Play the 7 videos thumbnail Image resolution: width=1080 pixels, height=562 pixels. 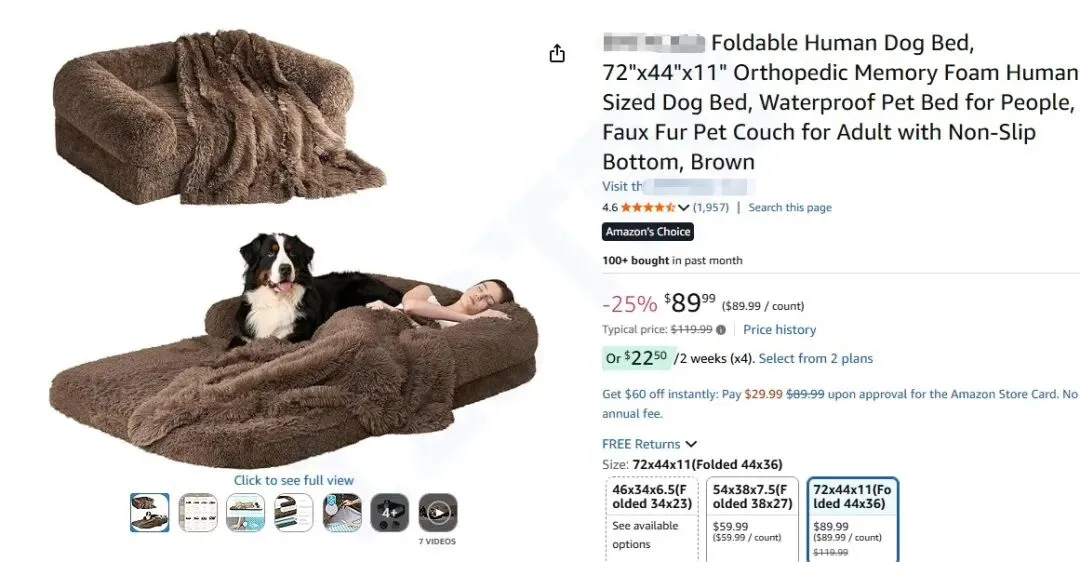(x=437, y=512)
